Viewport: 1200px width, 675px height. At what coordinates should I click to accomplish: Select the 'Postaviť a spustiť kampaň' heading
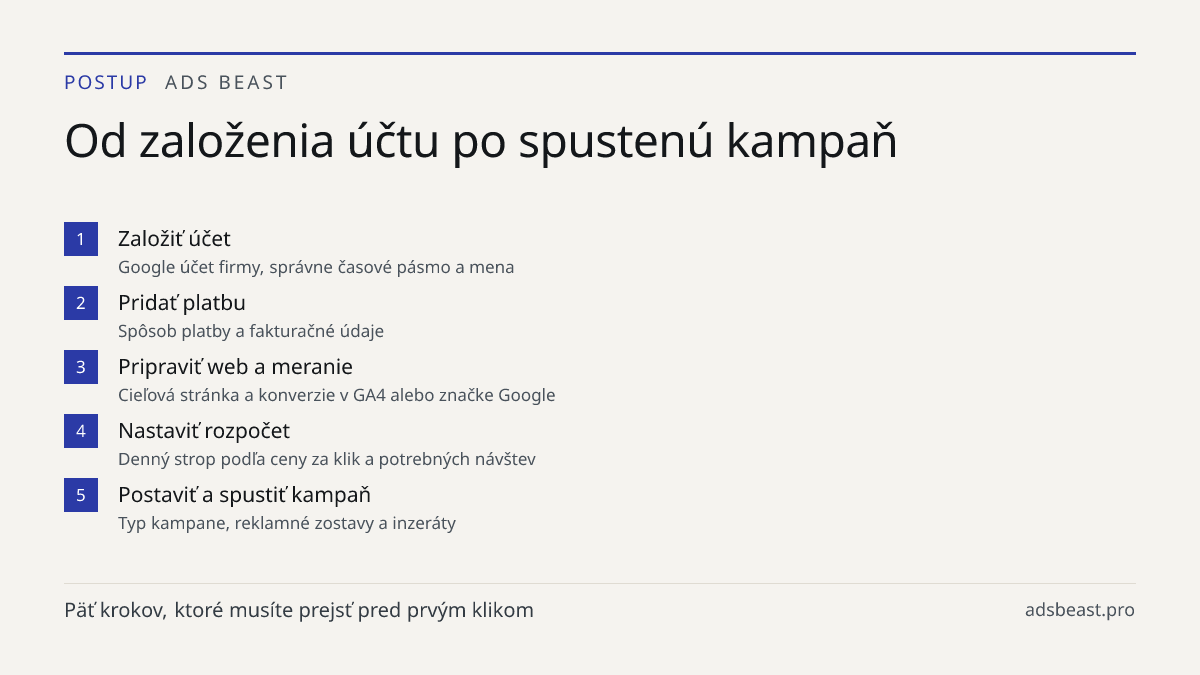point(245,495)
